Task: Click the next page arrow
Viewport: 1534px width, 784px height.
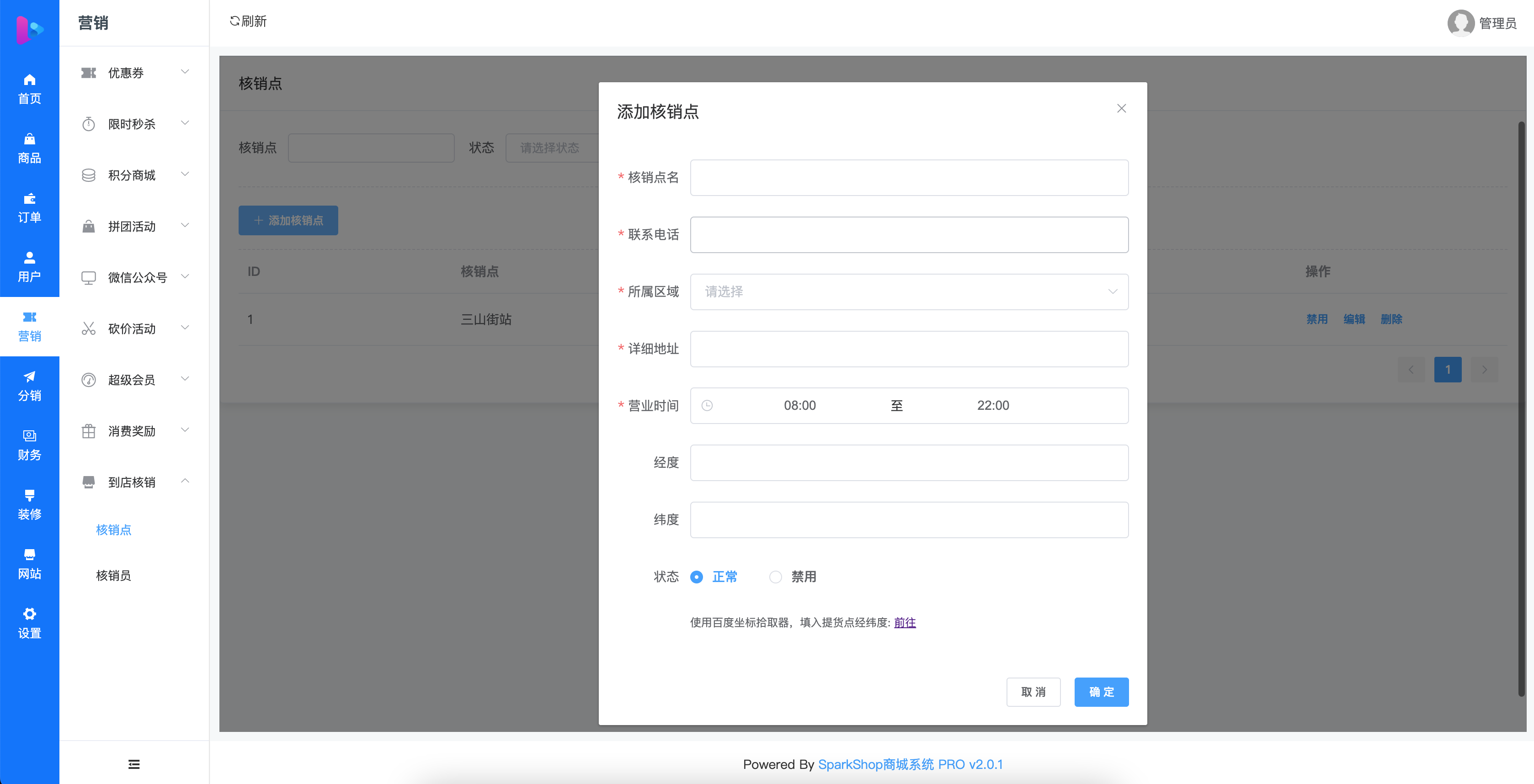Action: [x=1485, y=370]
